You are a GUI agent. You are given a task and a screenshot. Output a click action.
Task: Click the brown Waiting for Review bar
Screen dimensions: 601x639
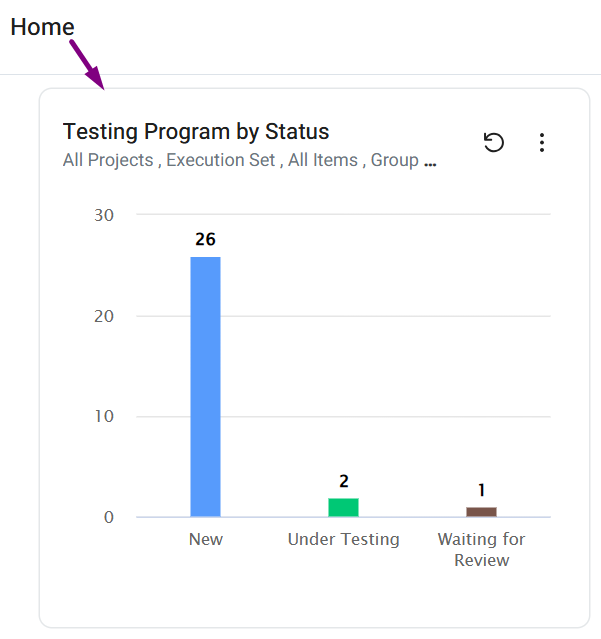coord(481,512)
